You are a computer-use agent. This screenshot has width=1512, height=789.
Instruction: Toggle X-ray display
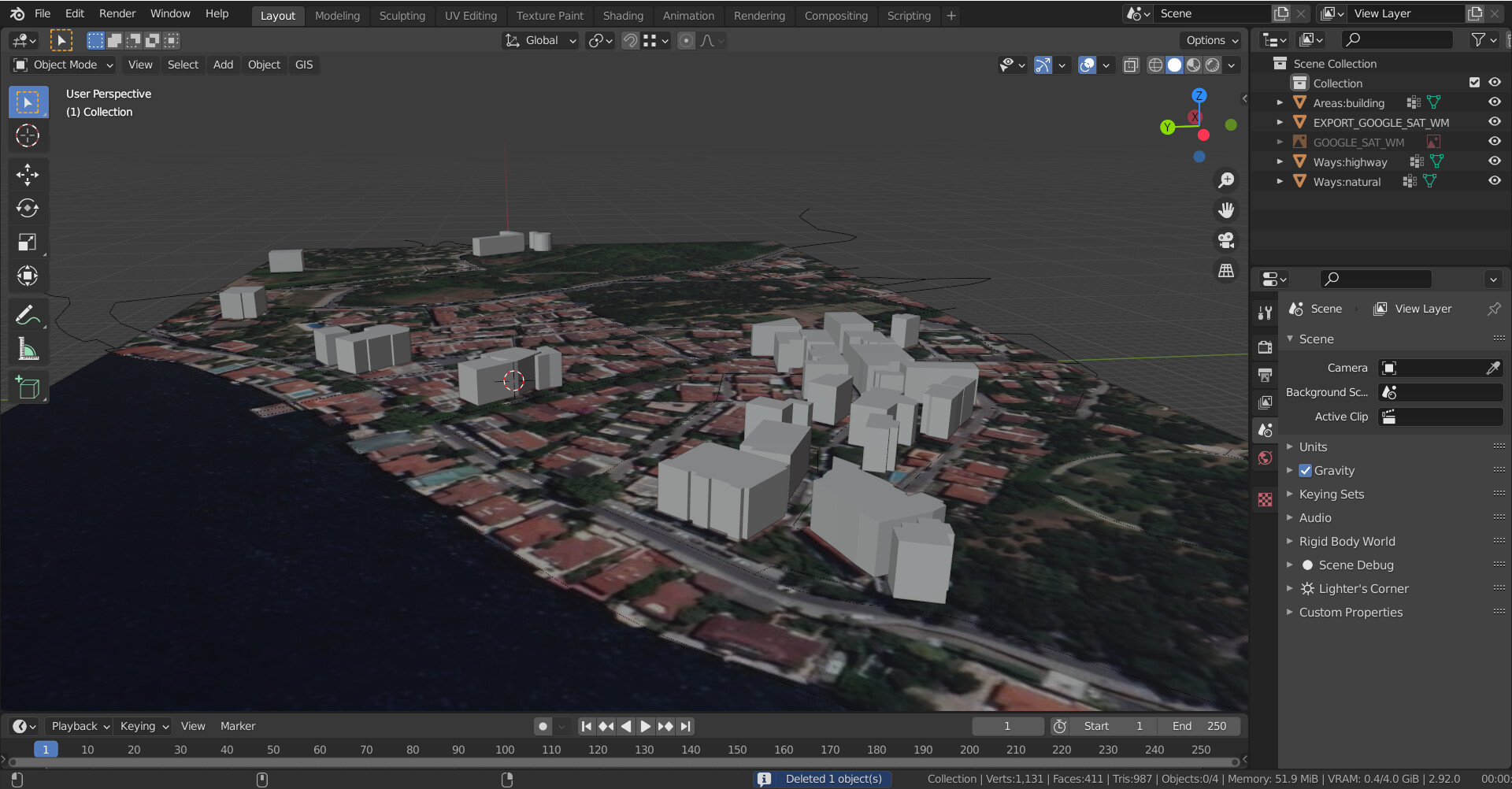click(1131, 65)
